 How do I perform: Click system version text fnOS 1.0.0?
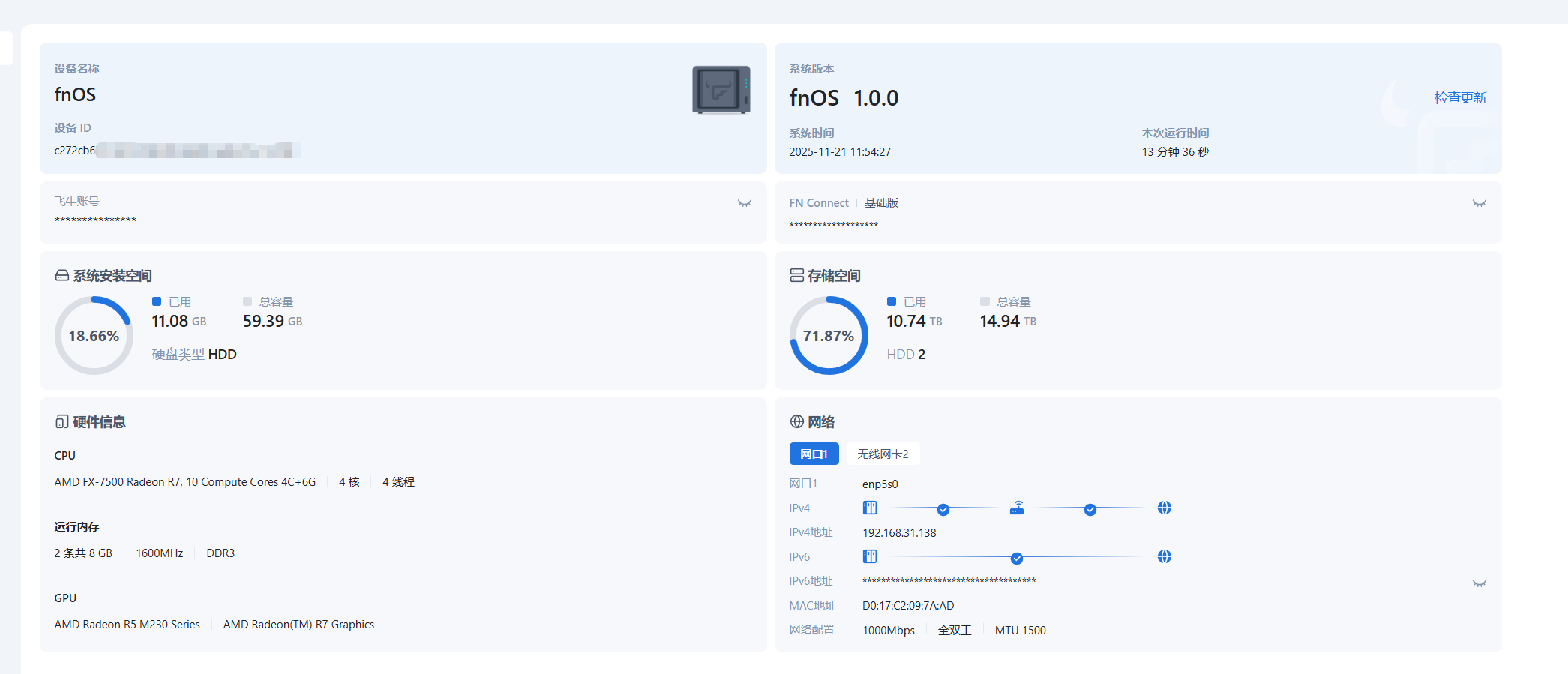coord(844,98)
